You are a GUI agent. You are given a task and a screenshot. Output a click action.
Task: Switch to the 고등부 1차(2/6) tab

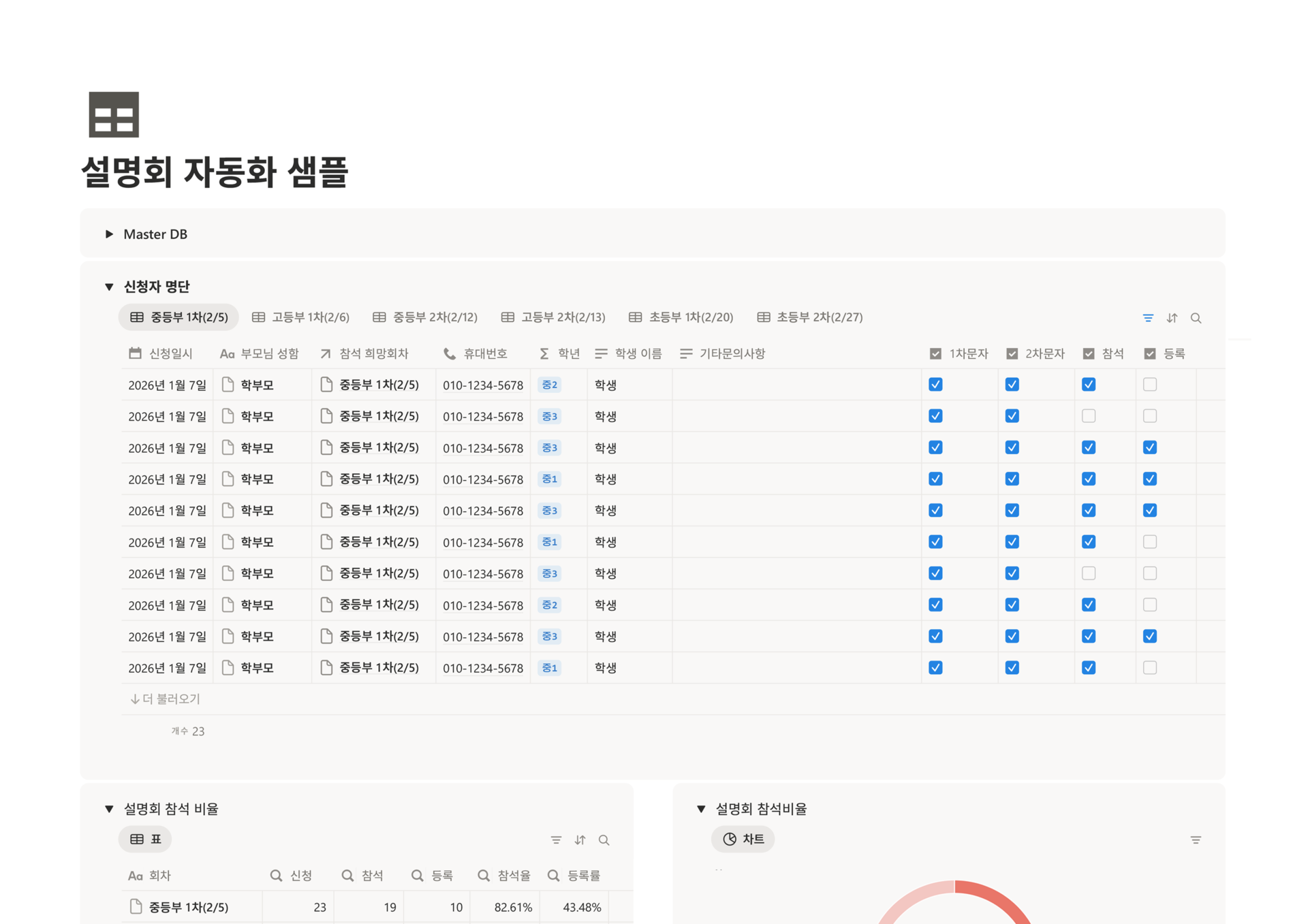click(302, 317)
